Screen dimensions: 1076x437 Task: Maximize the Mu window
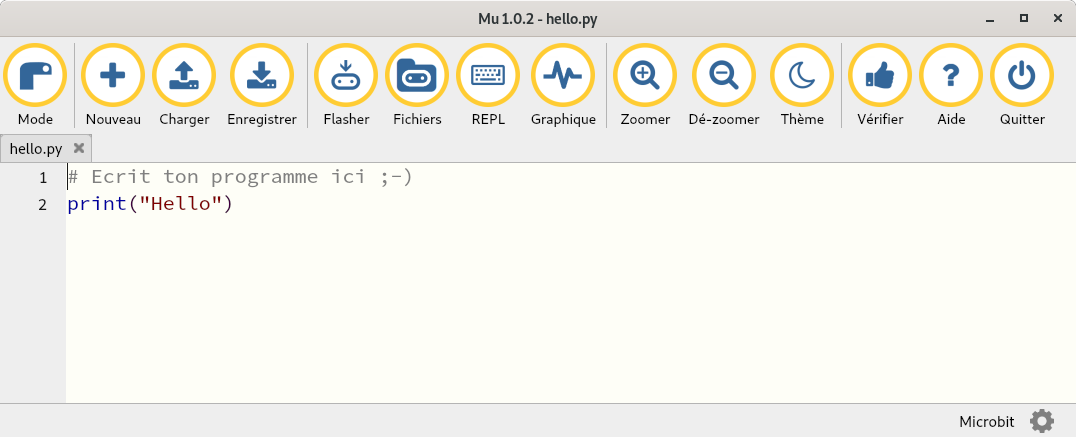click(1024, 19)
